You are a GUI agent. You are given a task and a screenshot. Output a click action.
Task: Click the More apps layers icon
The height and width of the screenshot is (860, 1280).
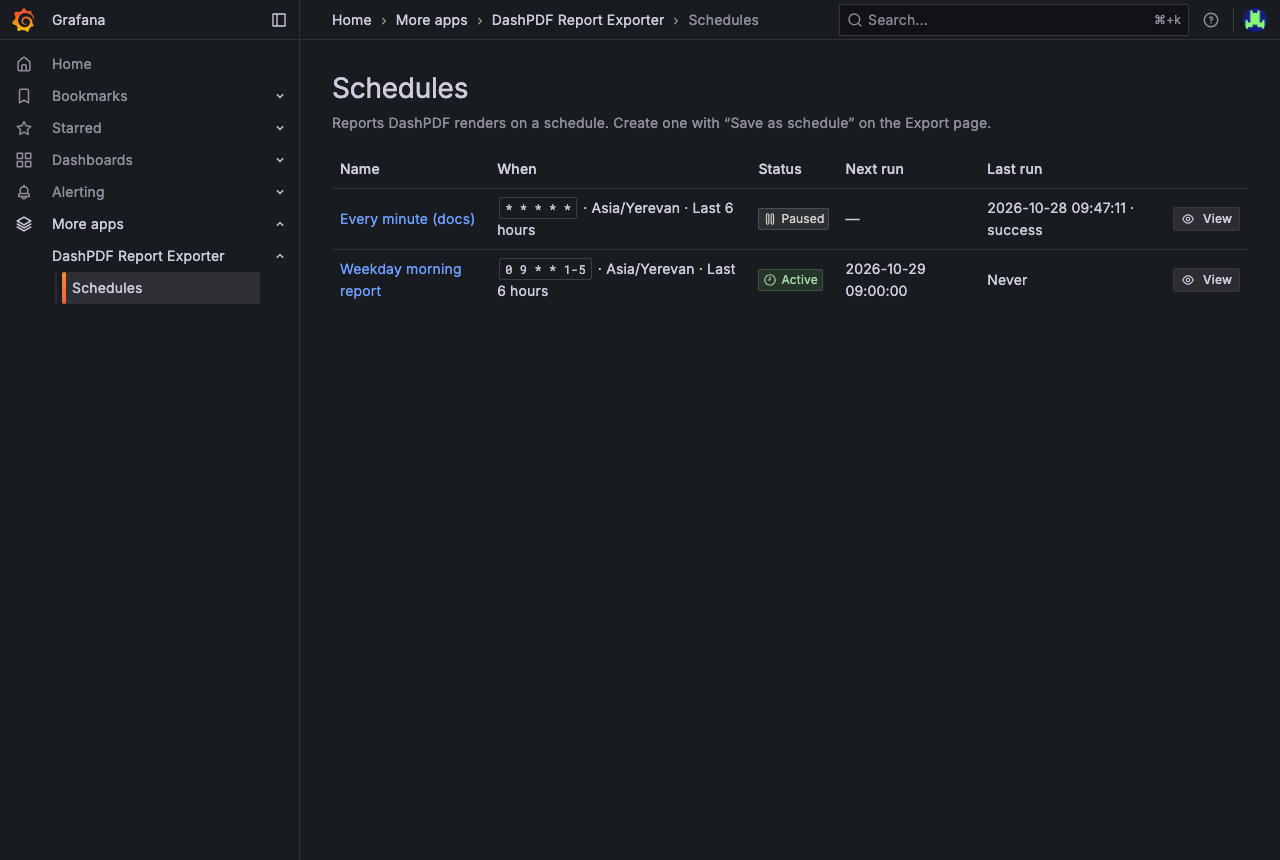[x=24, y=224]
